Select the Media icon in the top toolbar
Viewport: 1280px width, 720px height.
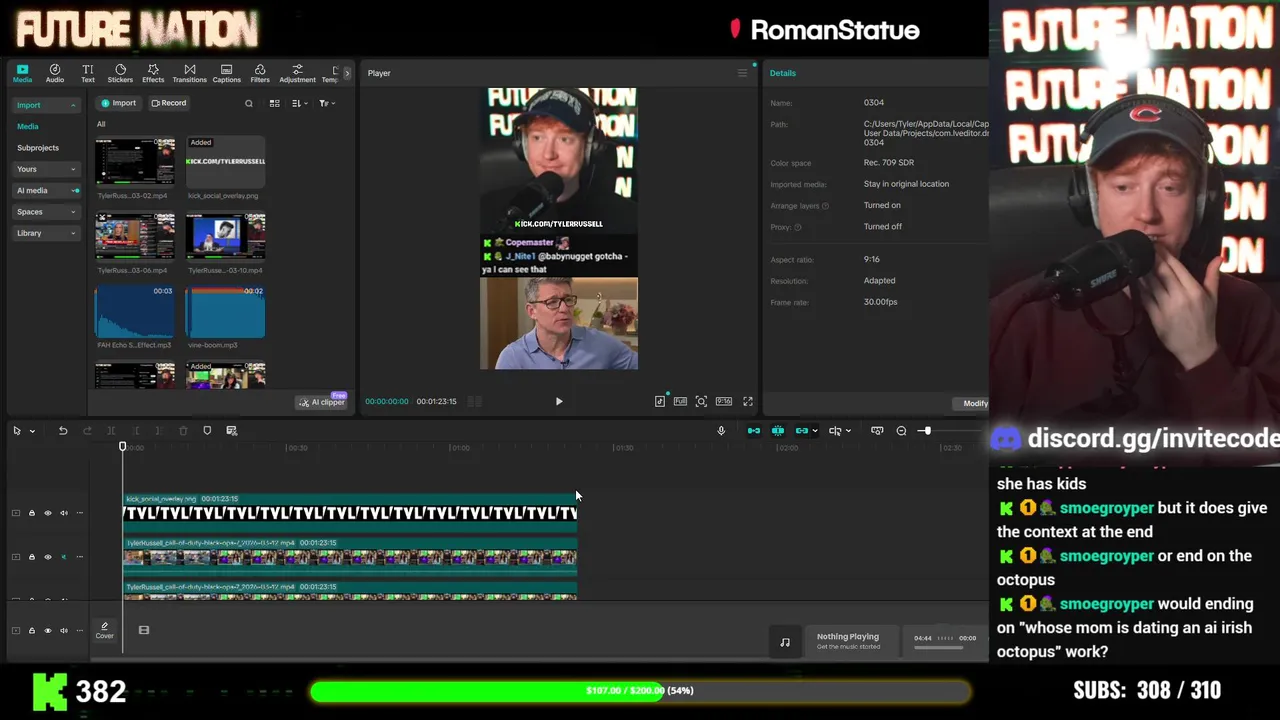pos(22,73)
